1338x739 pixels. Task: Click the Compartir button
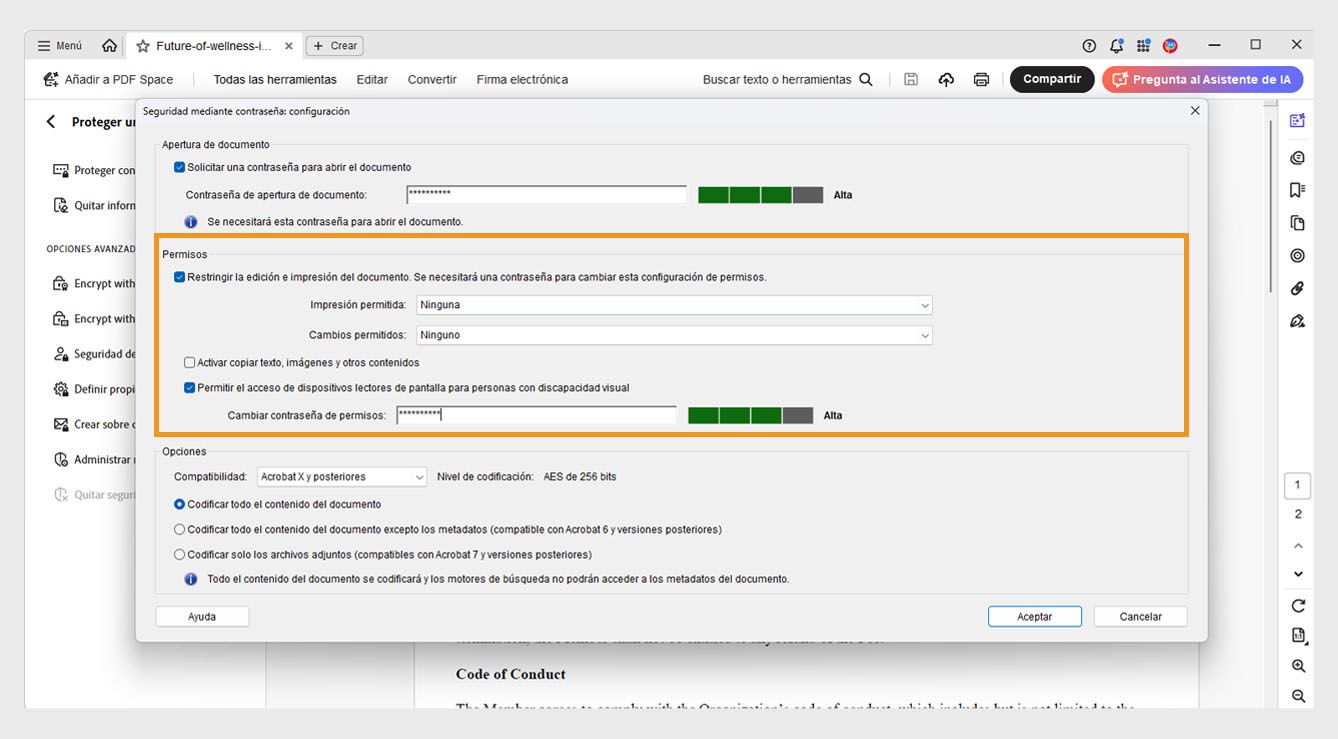1052,78
